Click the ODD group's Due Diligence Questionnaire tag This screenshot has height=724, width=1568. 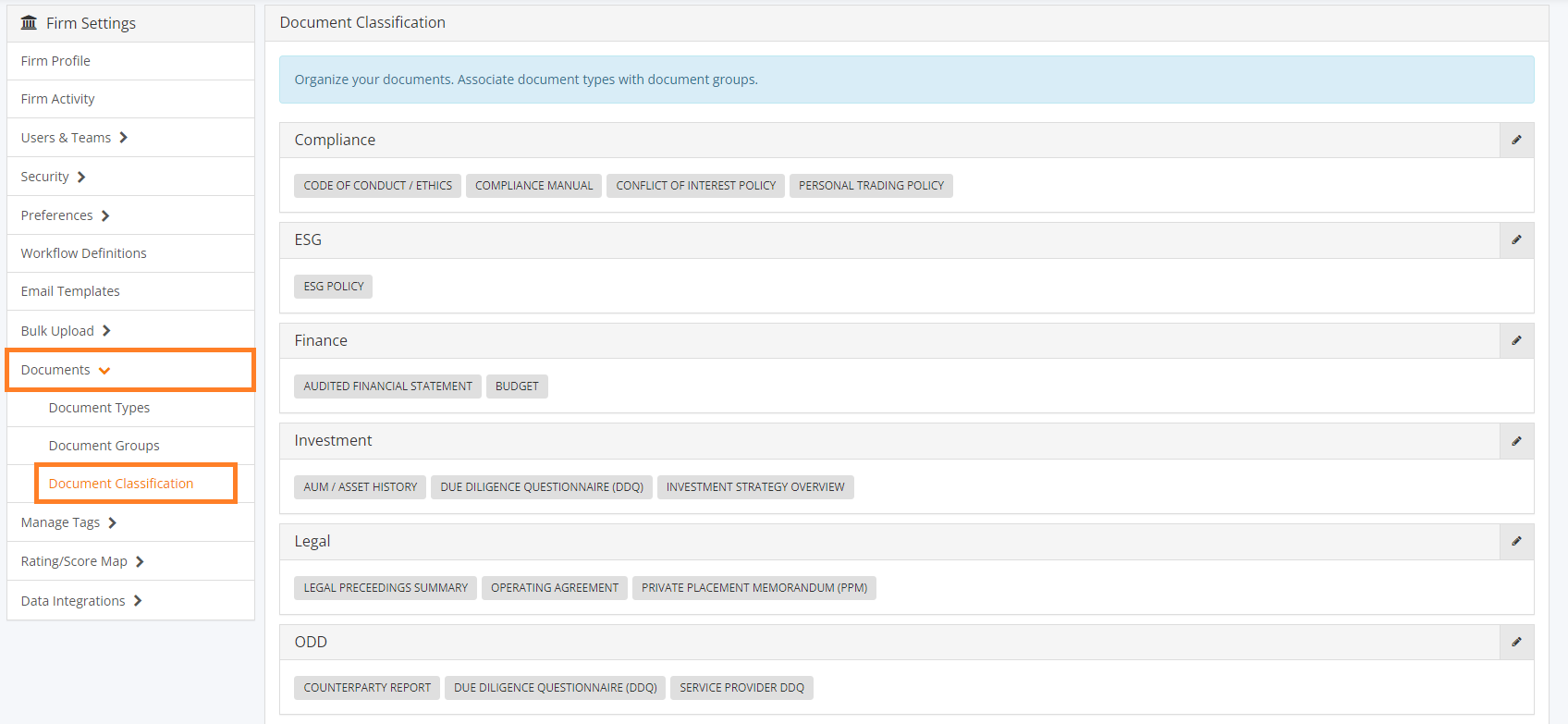click(x=555, y=688)
